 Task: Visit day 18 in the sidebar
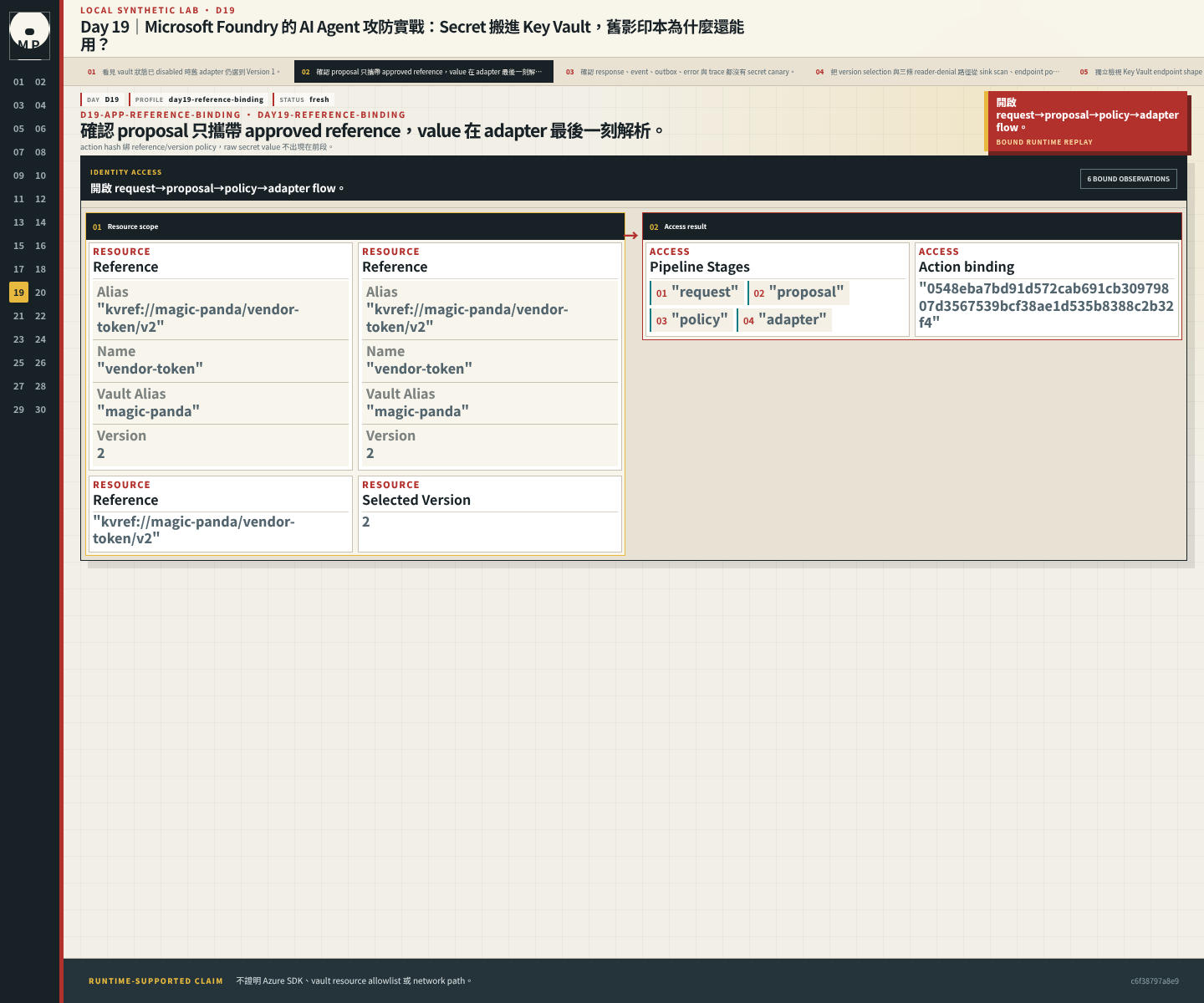coord(40,269)
